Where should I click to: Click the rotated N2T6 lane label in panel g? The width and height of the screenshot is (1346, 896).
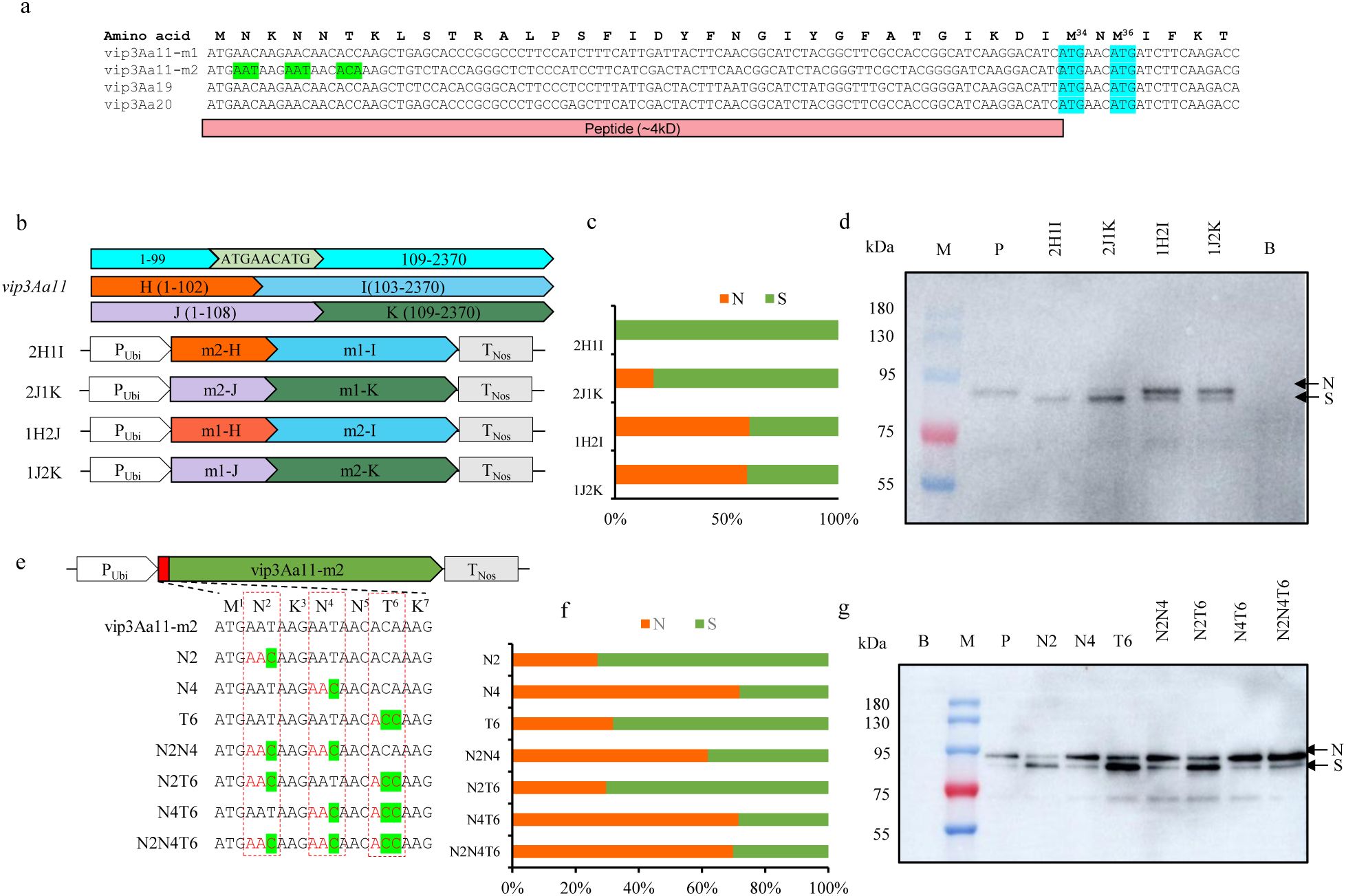point(1200,620)
